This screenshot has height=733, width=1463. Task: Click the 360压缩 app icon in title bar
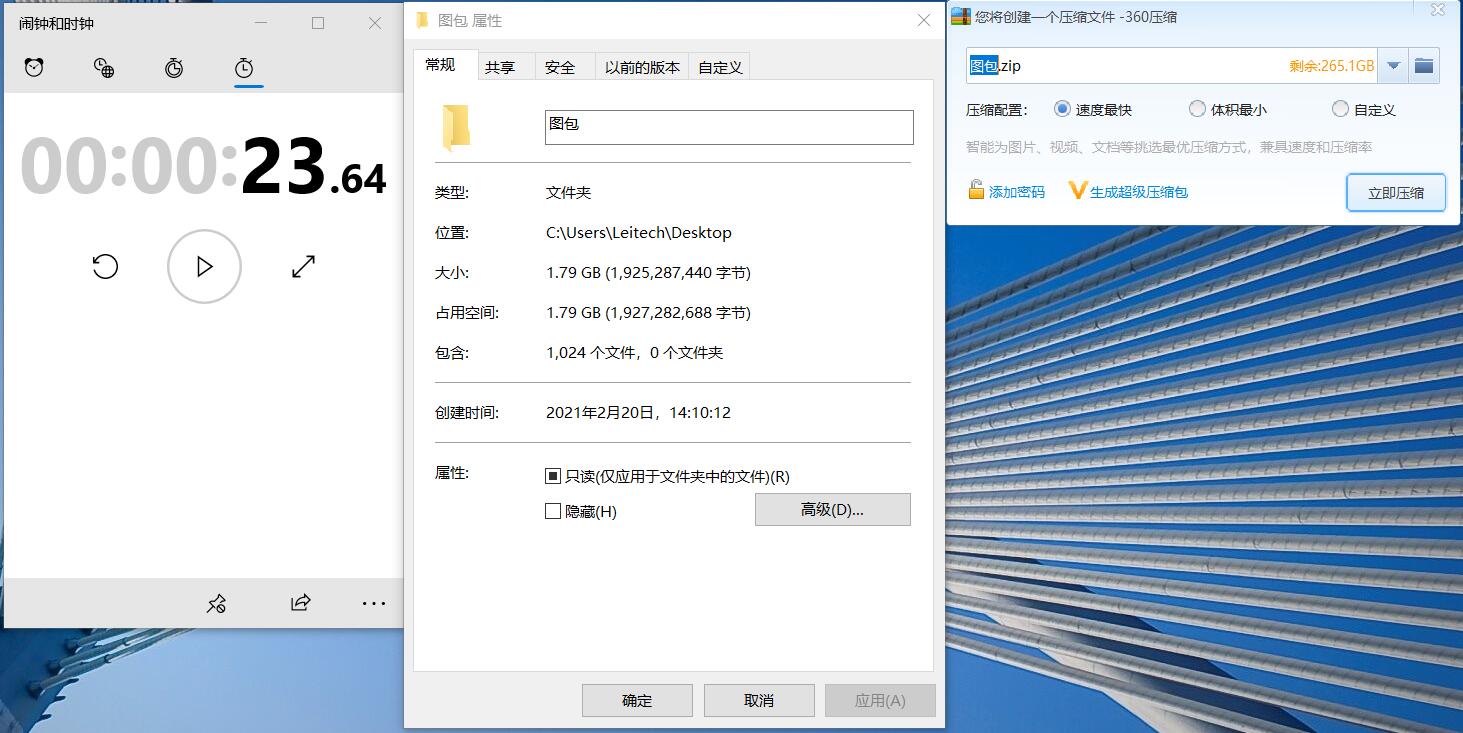click(960, 16)
